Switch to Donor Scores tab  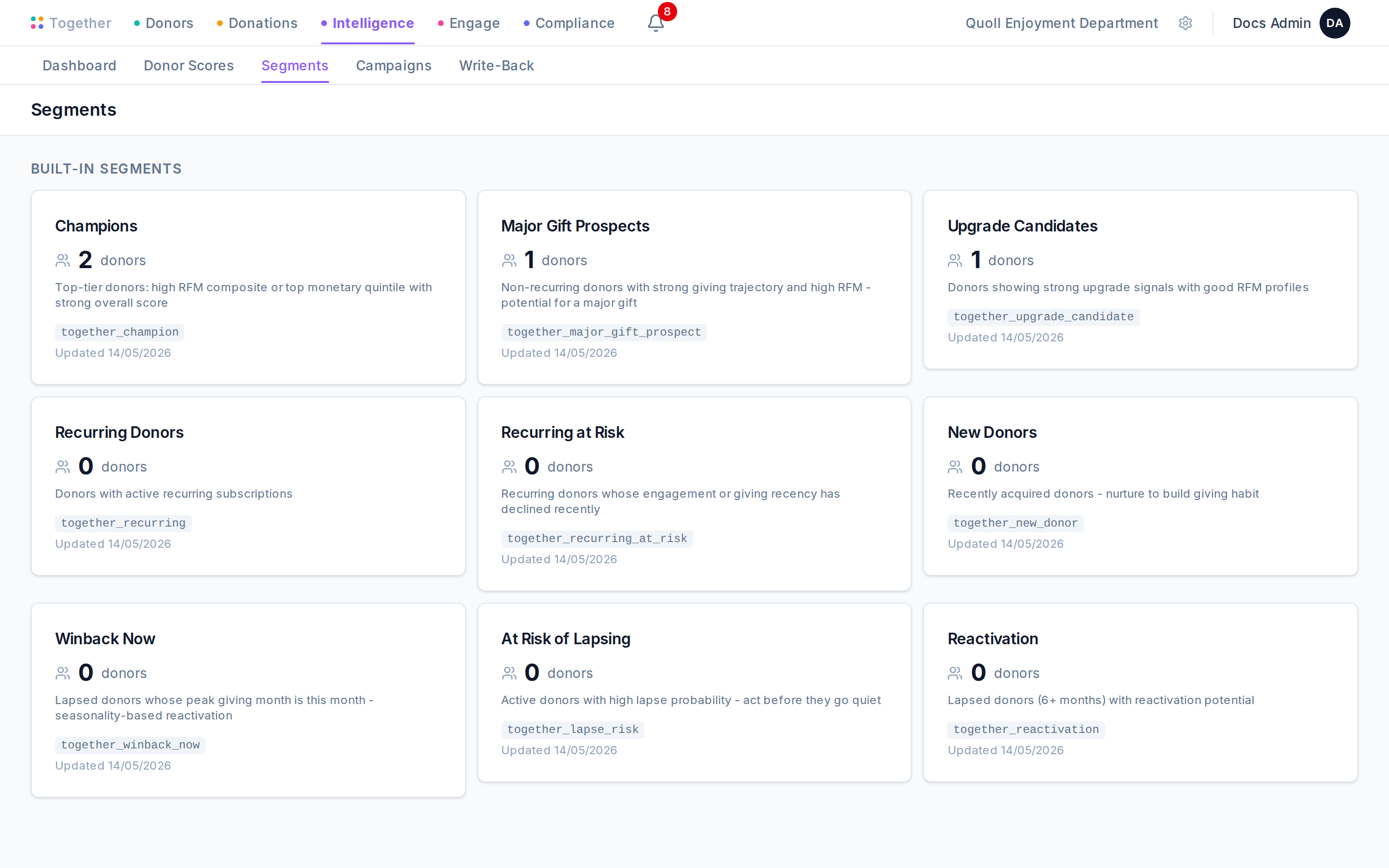(x=189, y=66)
